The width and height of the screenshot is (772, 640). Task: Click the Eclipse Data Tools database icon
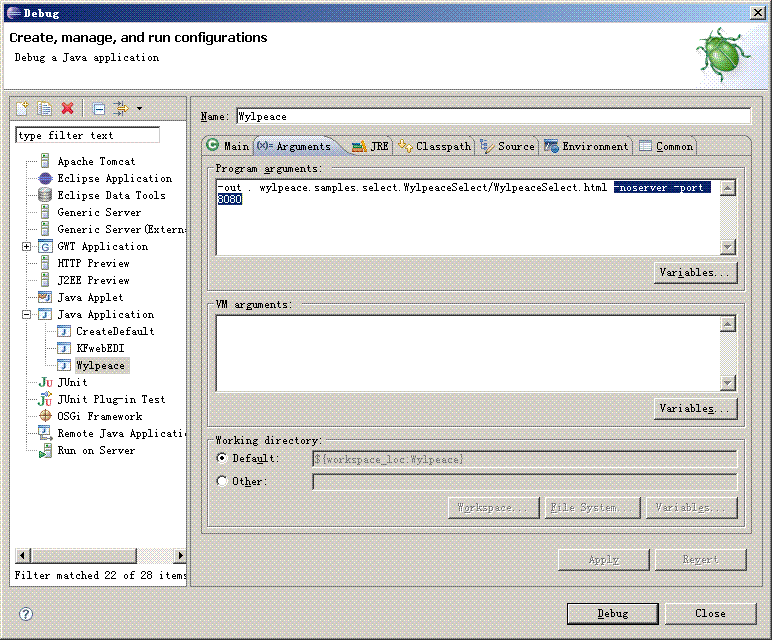click(x=45, y=195)
